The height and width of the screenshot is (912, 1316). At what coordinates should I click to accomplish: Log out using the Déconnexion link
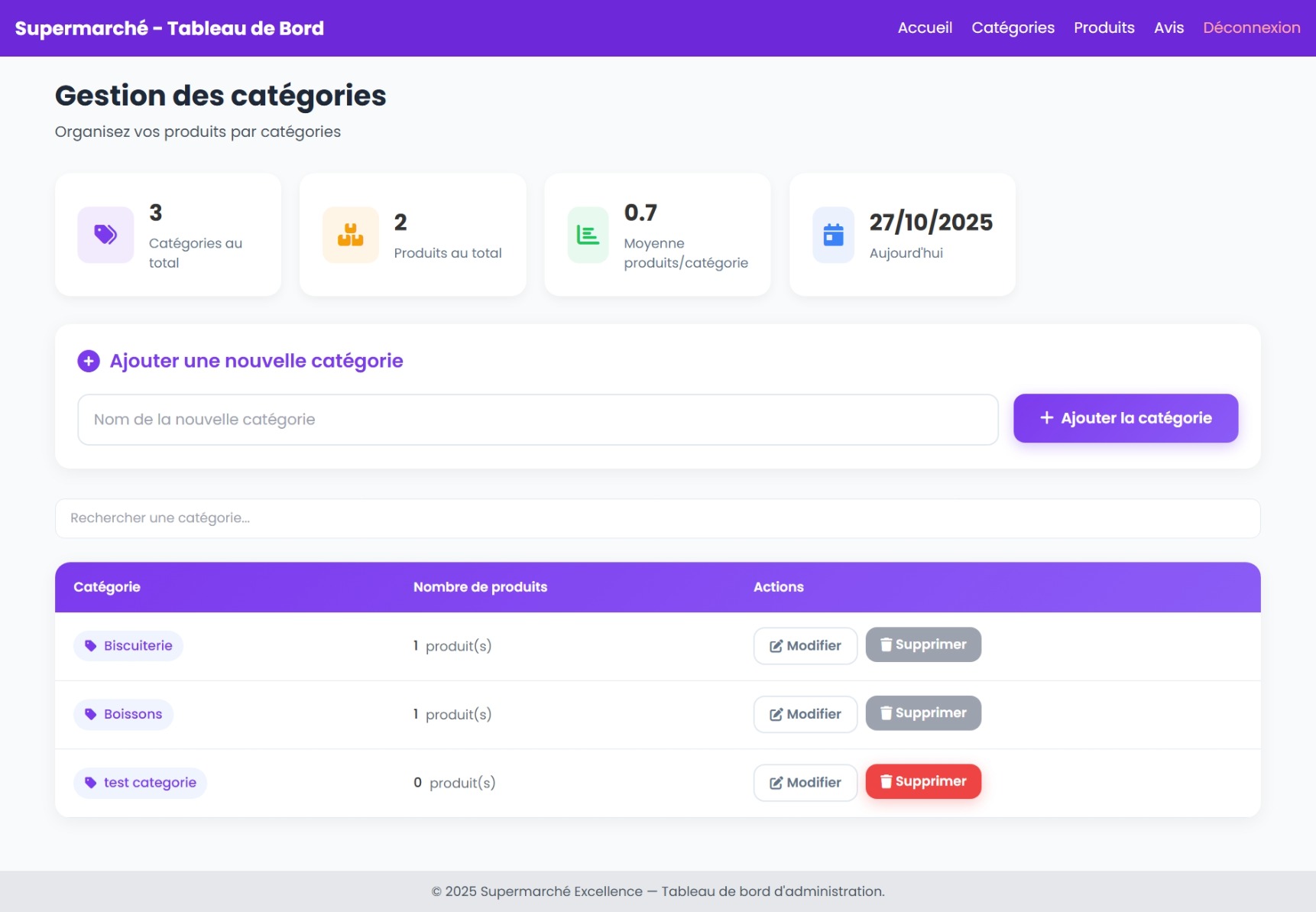1251,28
